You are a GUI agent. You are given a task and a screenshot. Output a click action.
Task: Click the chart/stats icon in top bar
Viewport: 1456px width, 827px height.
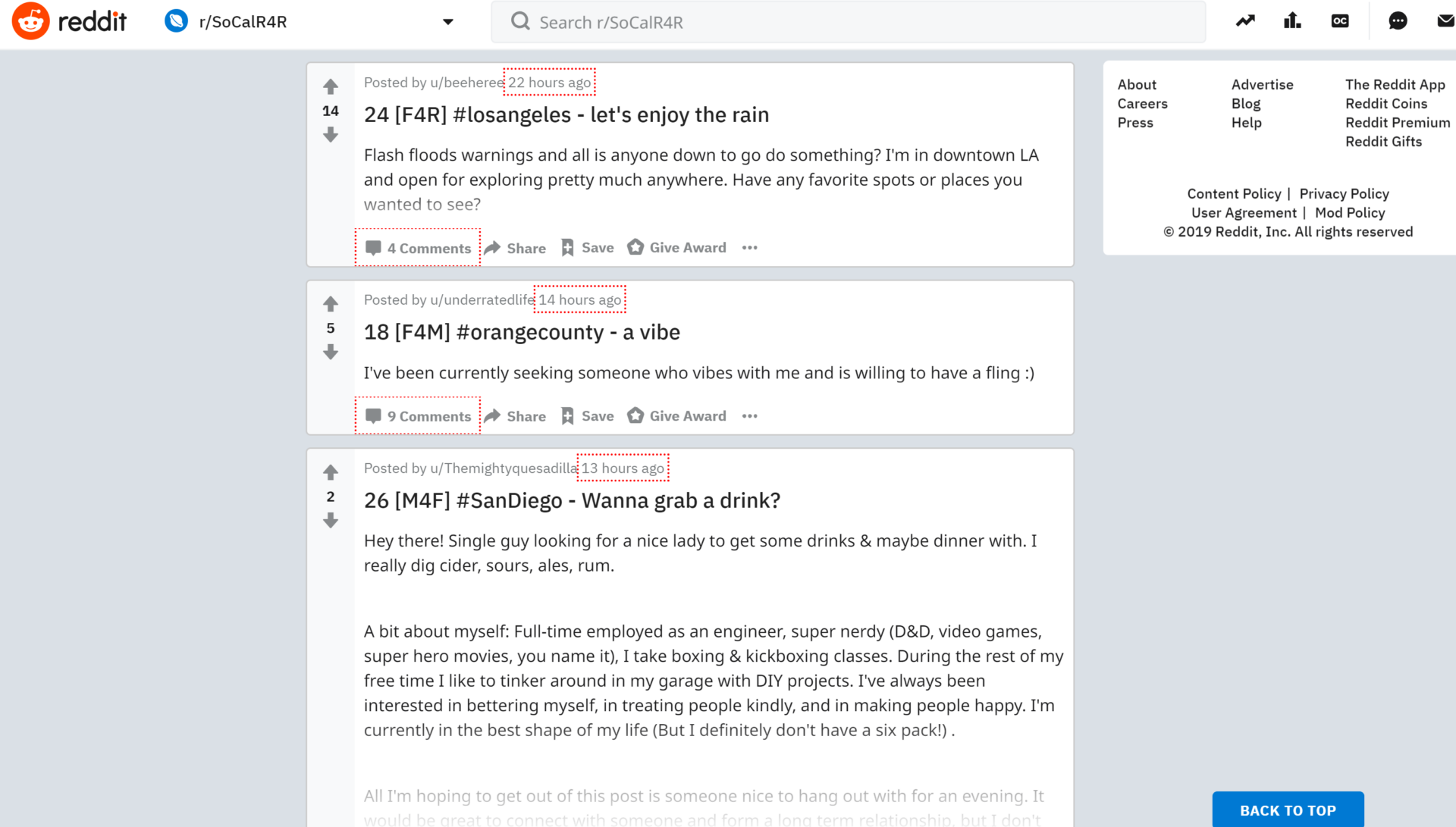point(1293,22)
